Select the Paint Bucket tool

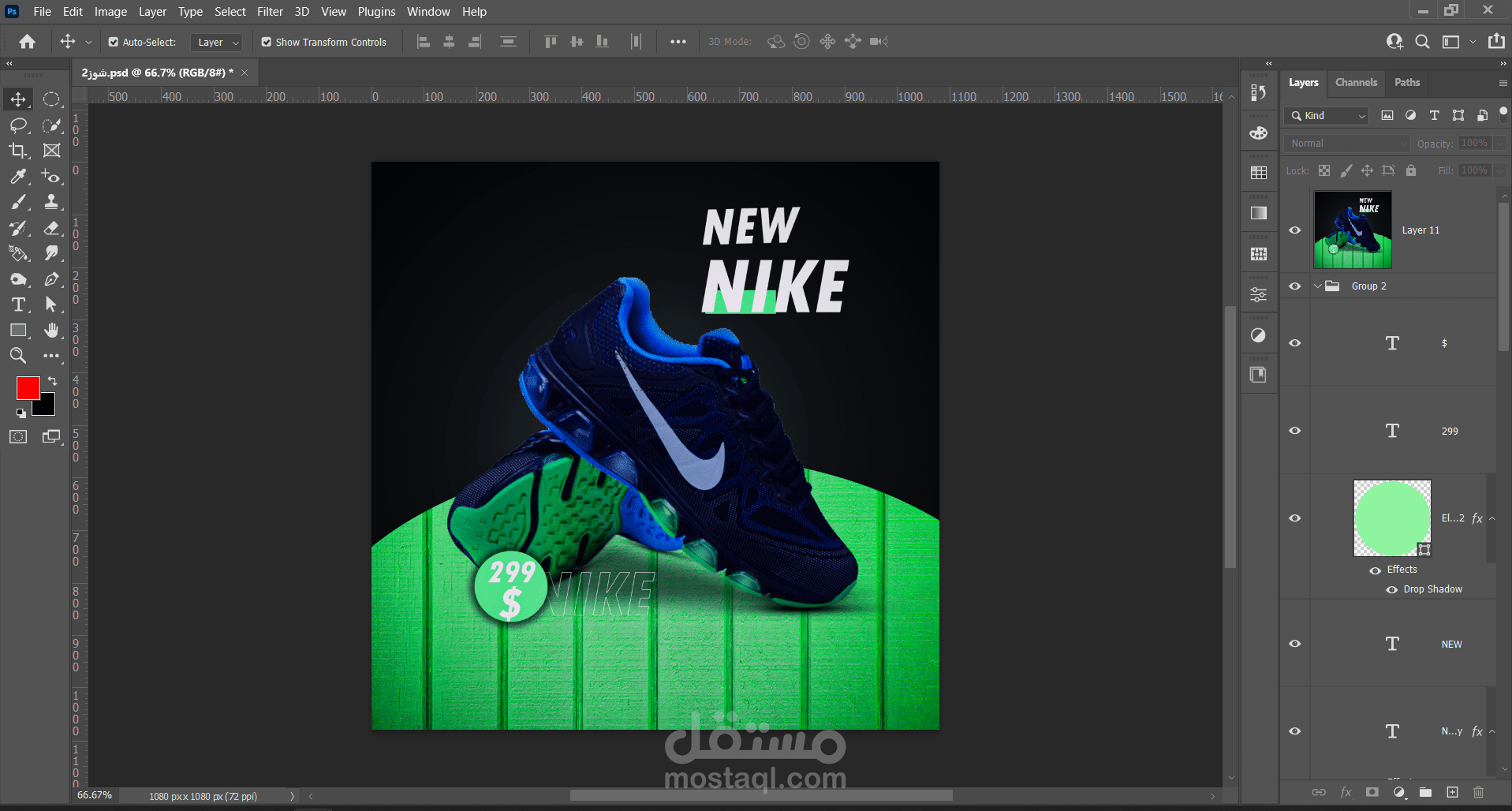tap(18, 253)
